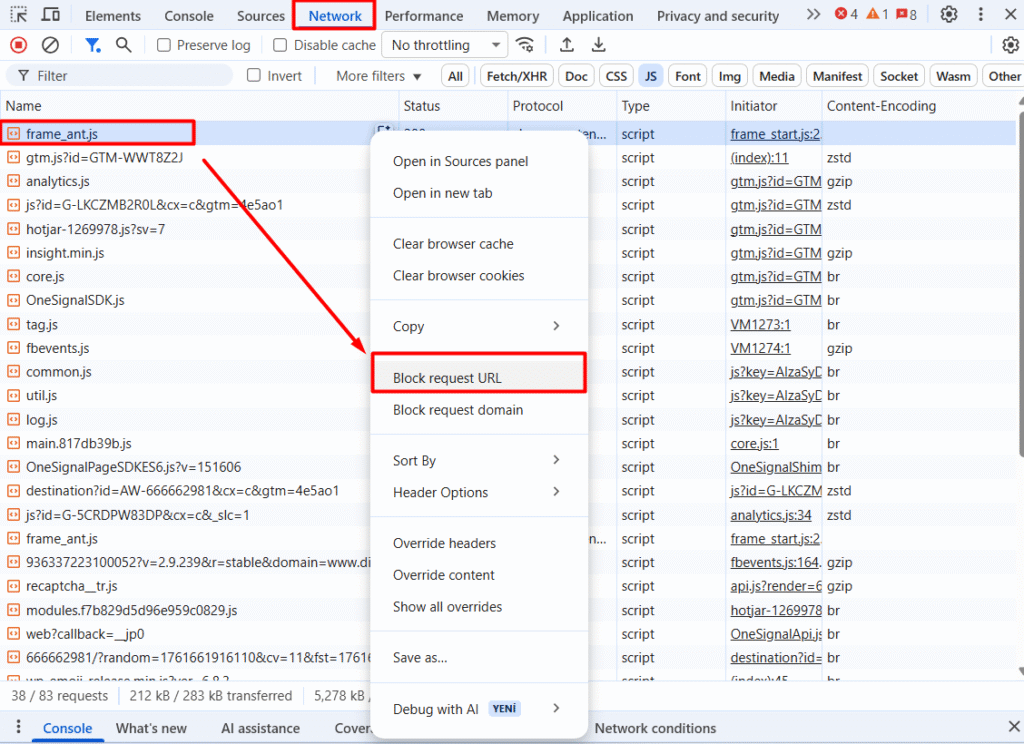The height and width of the screenshot is (744, 1024).
Task: Click the stop recording network log icon
Action: [18, 45]
